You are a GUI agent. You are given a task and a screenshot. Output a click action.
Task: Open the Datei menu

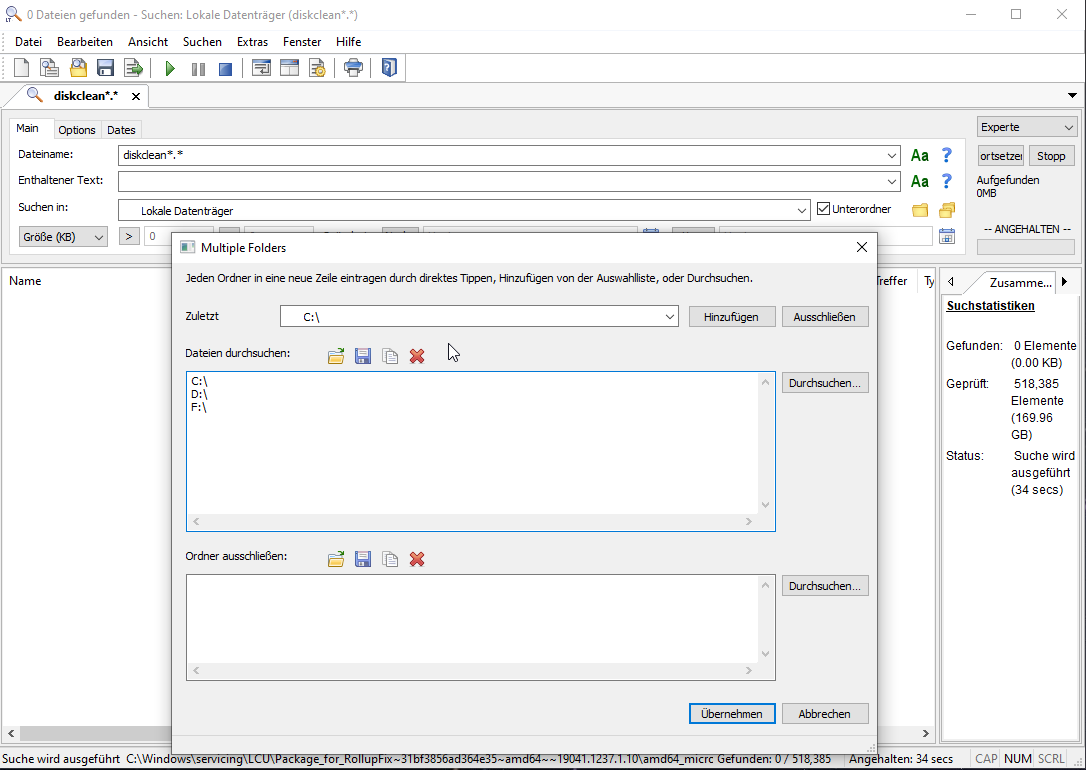pyautogui.click(x=28, y=42)
